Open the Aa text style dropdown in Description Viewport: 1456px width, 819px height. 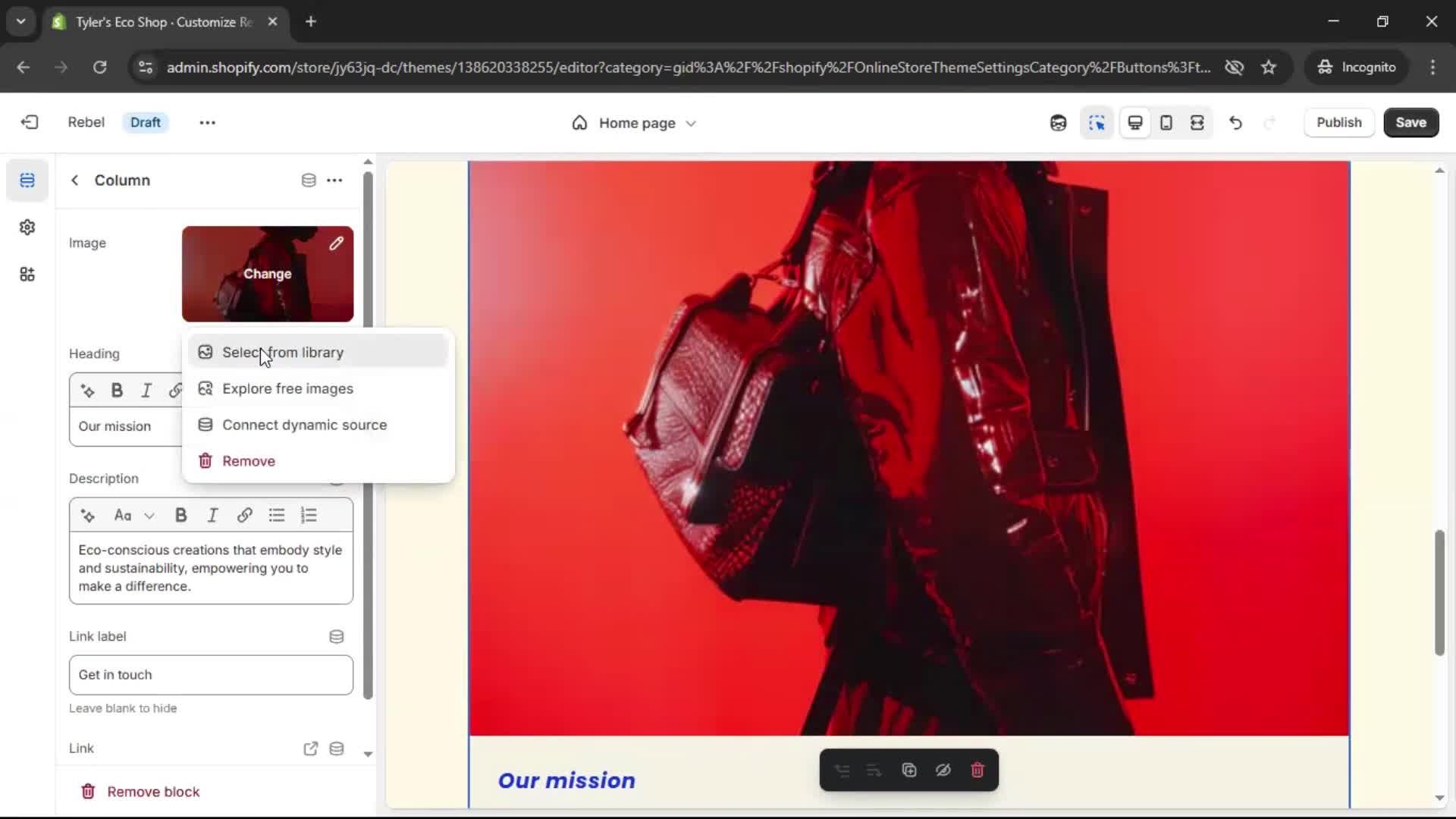point(133,516)
